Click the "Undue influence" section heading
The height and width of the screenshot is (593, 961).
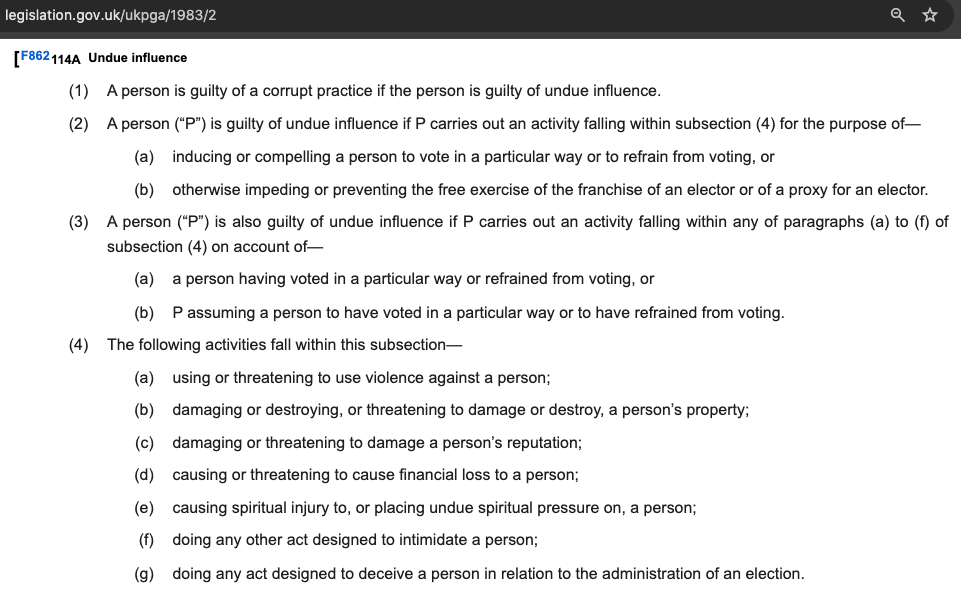pyautogui.click(x=137, y=58)
